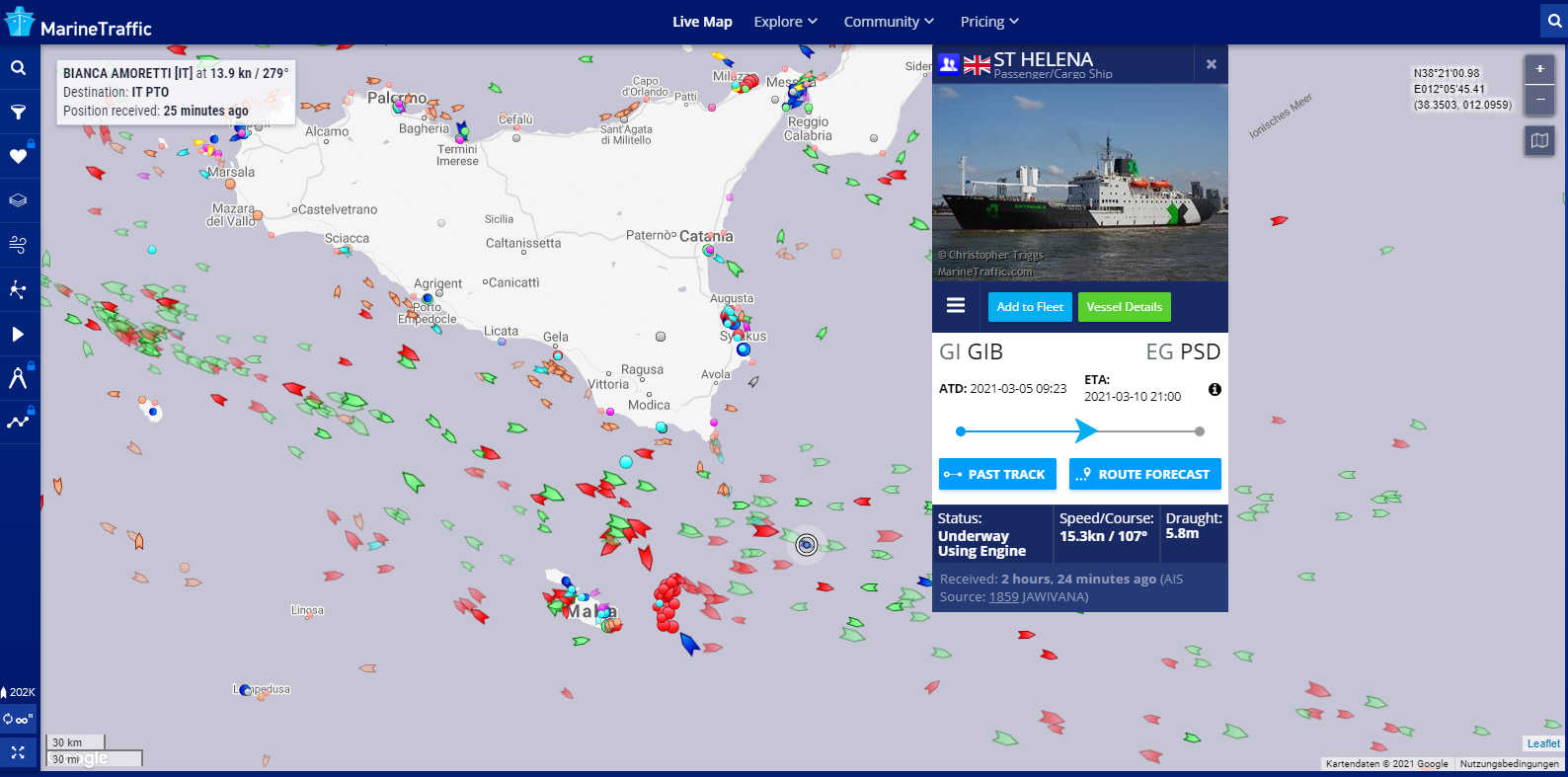Screen dimensions: 1568x777
Task: Expand the Explore dropdown menu
Action: pyautogui.click(x=786, y=22)
